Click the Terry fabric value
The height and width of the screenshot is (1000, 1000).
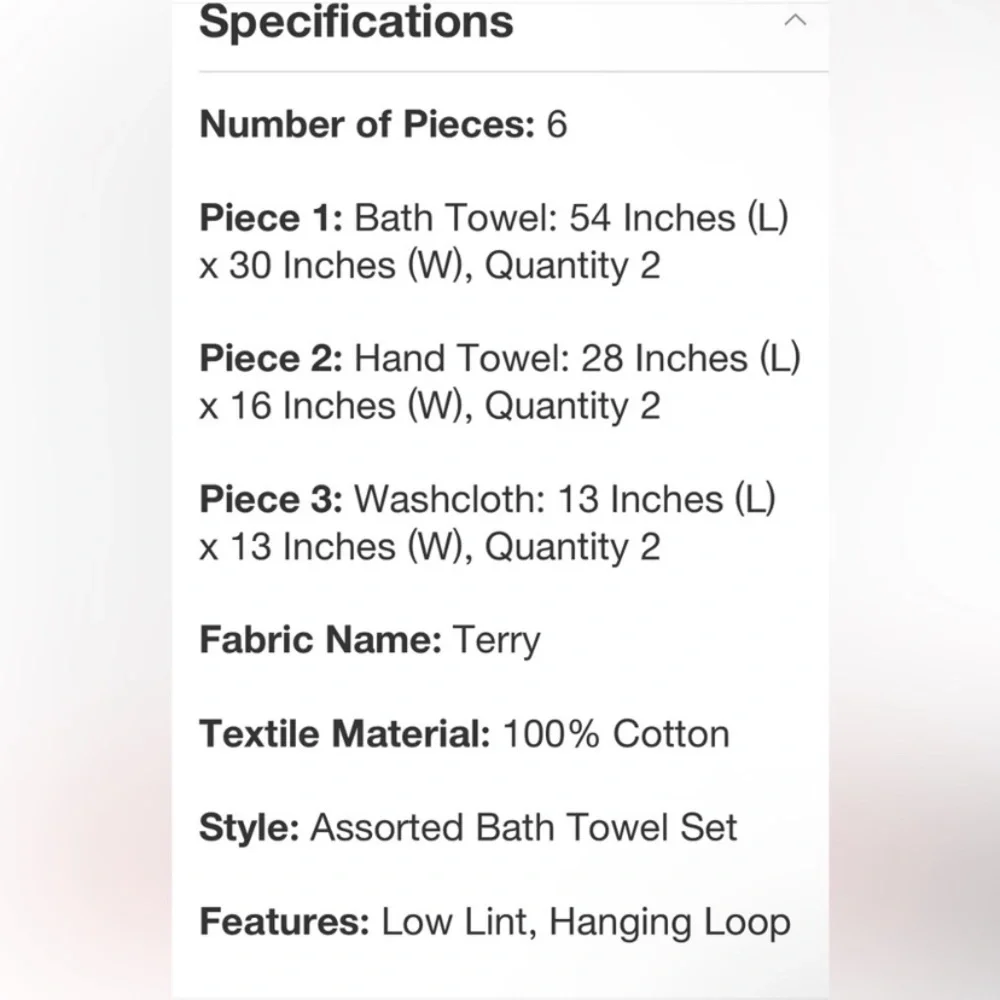pos(497,641)
